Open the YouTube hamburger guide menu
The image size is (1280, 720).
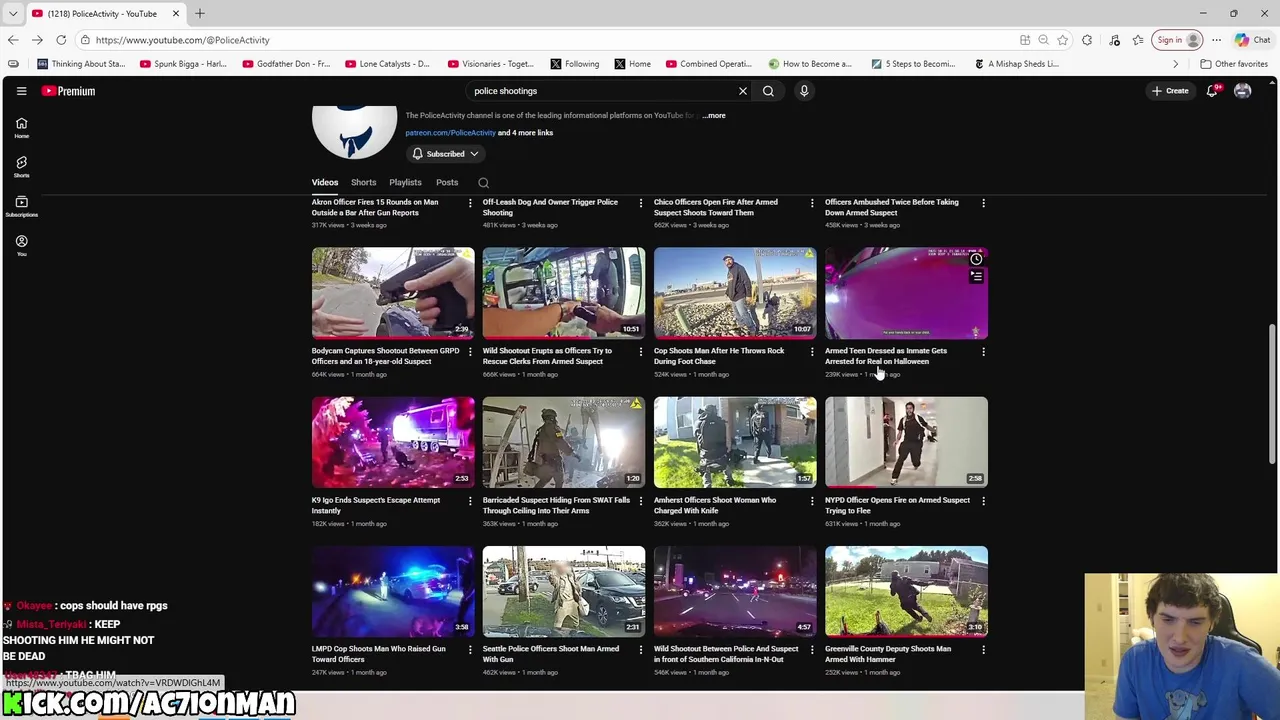[21, 91]
